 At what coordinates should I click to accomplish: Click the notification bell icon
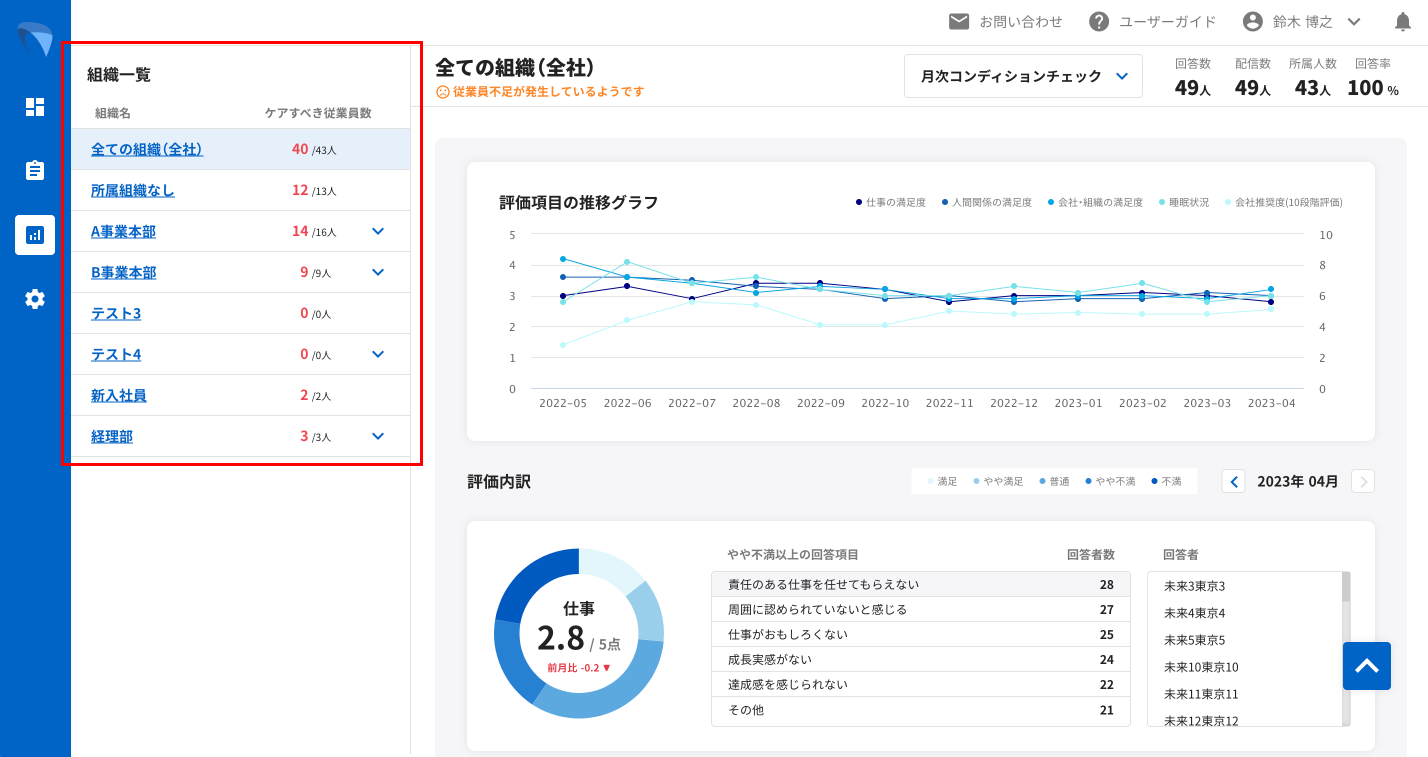[1403, 22]
